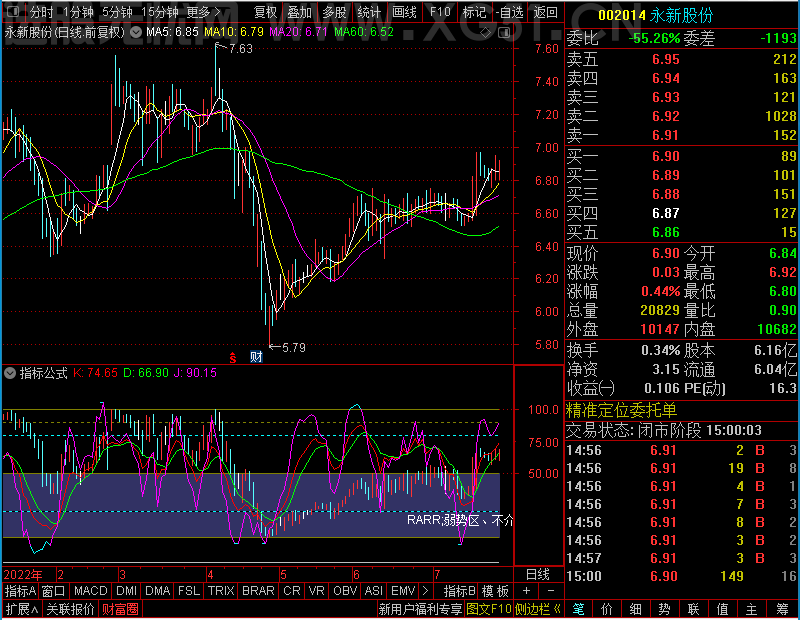Select the 指标B tab
The image size is (800, 620).
(x=460, y=591)
